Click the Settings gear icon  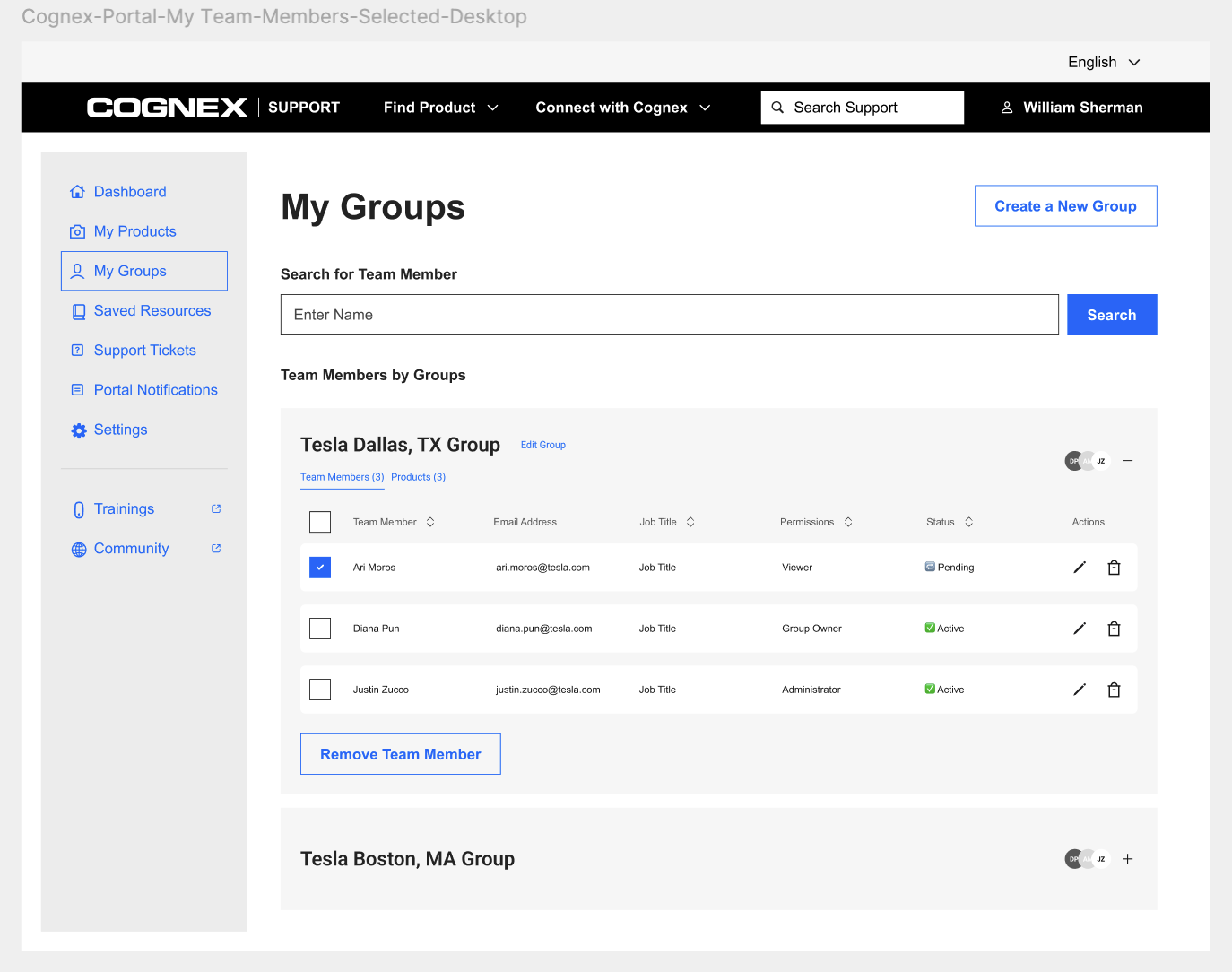(79, 430)
